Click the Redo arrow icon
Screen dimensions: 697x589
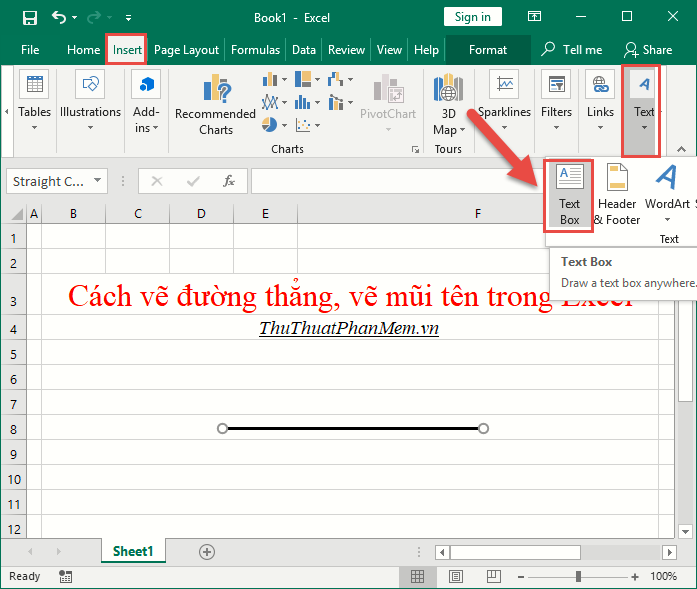click(94, 17)
